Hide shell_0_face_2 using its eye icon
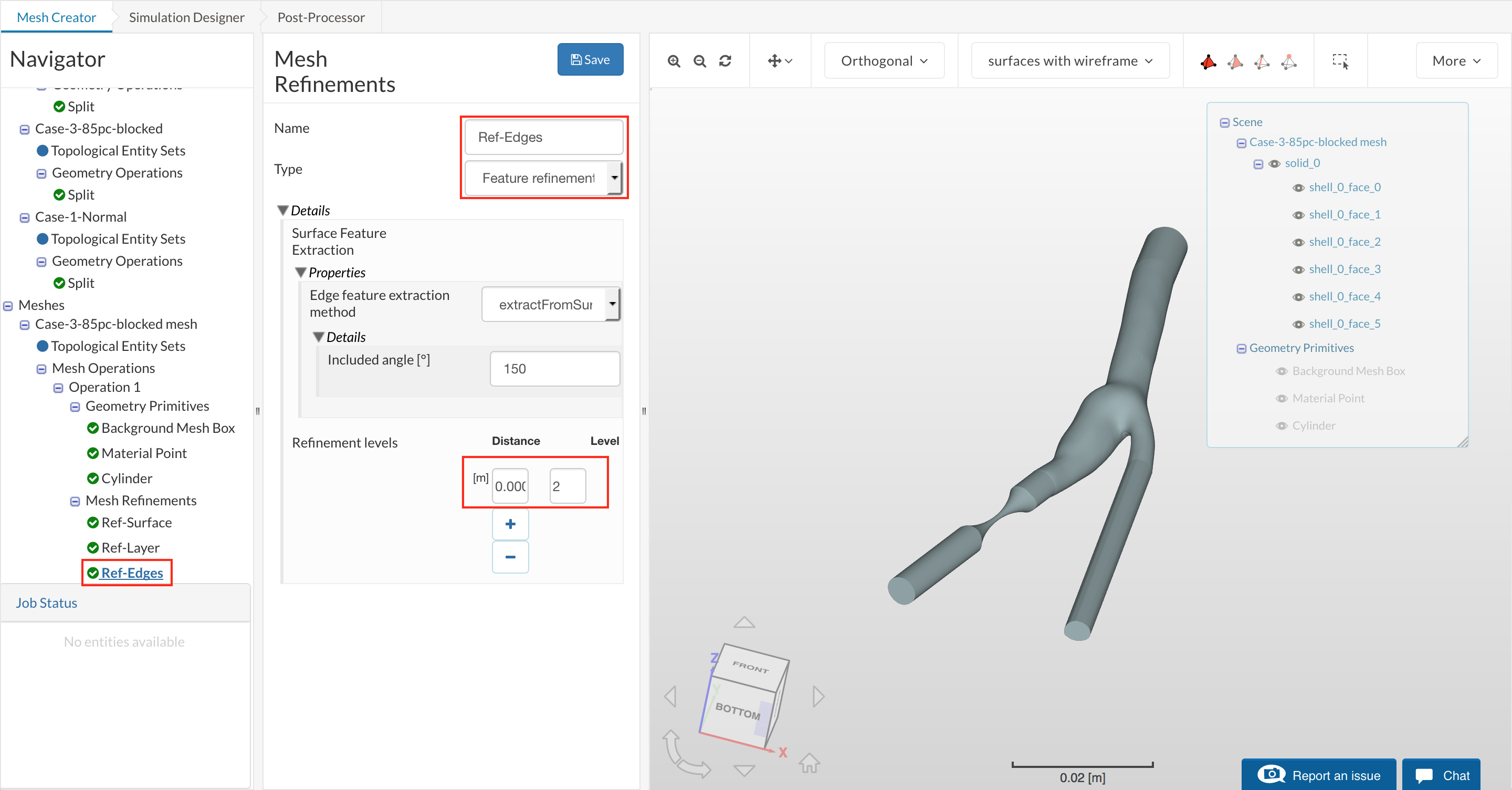 (1298, 243)
